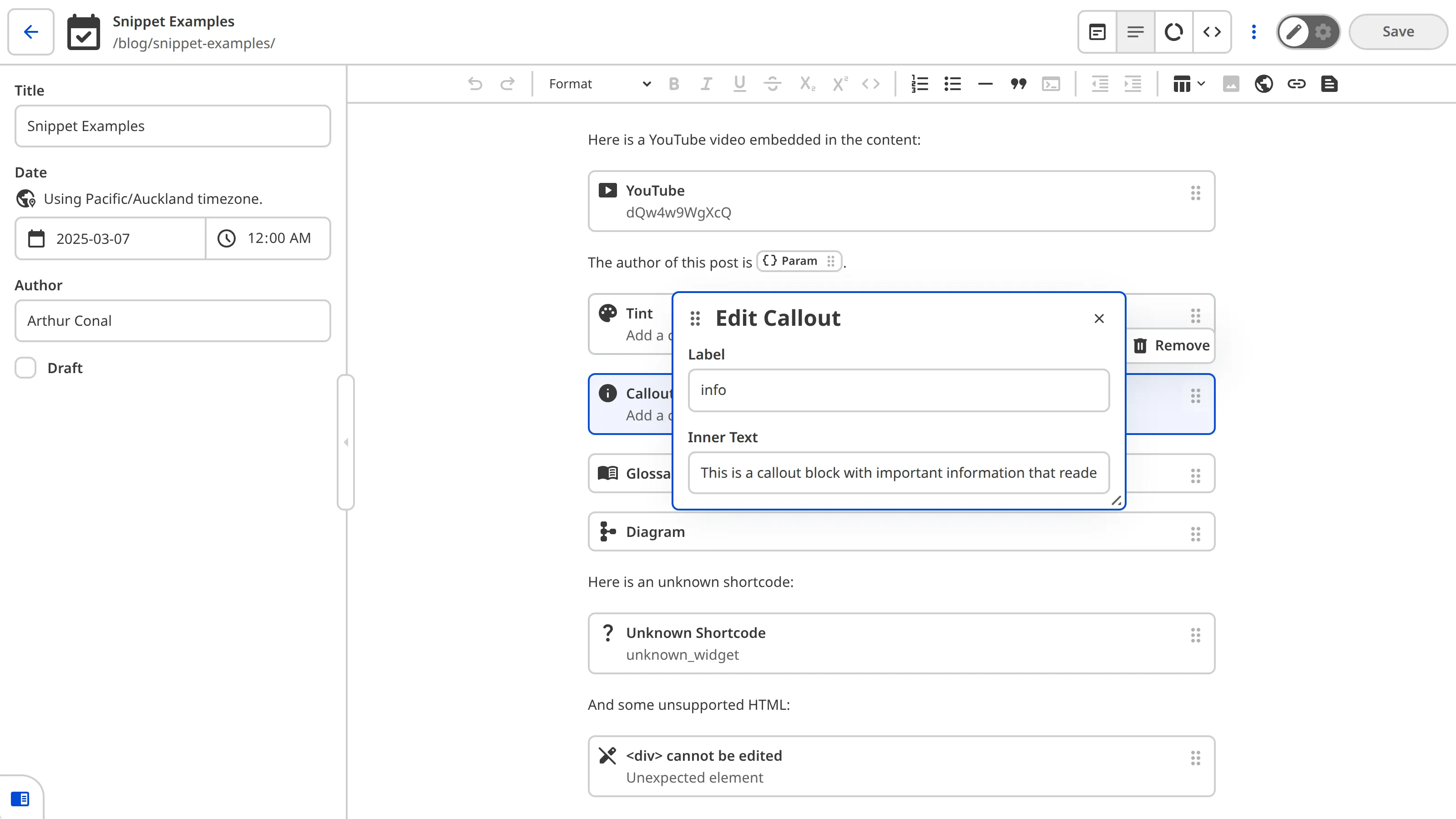Toggle underline formatting
1456x819 pixels.
pyautogui.click(x=739, y=84)
